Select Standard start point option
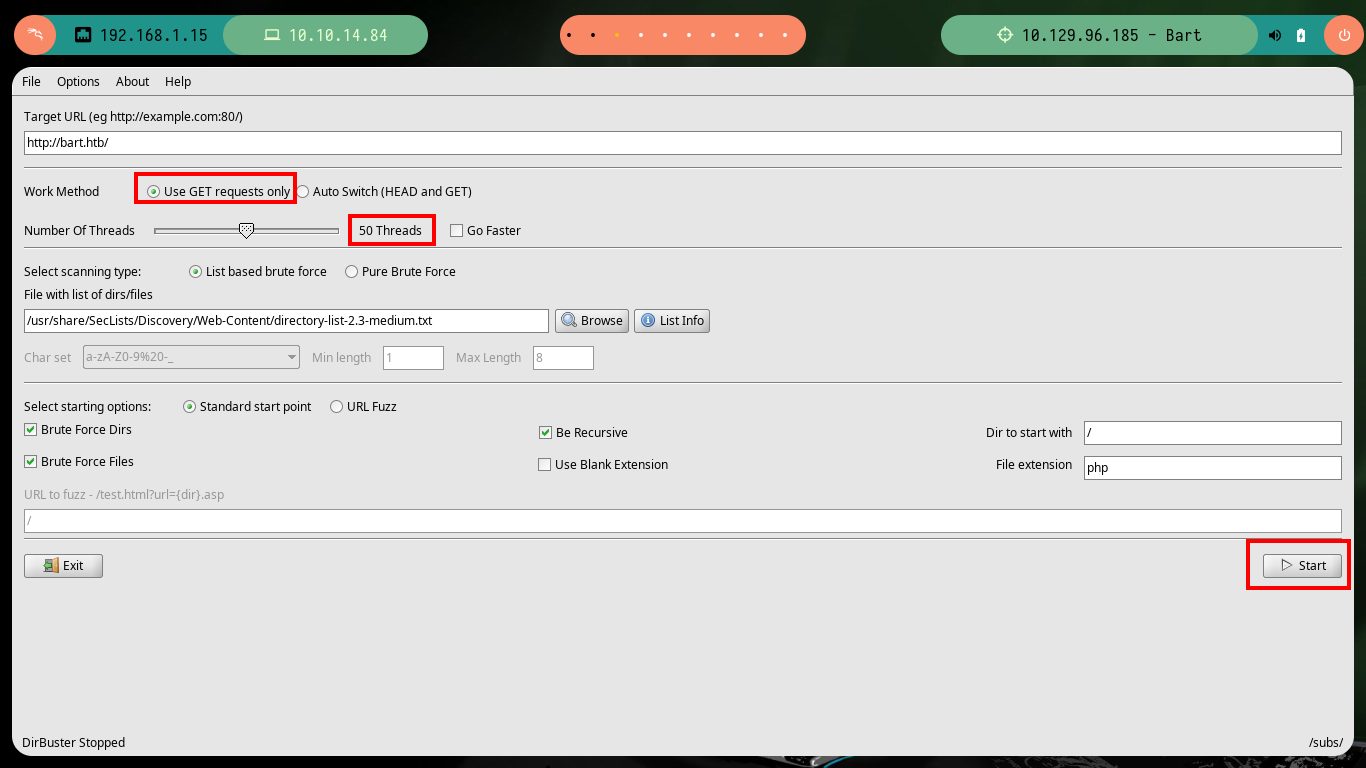 click(247, 406)
